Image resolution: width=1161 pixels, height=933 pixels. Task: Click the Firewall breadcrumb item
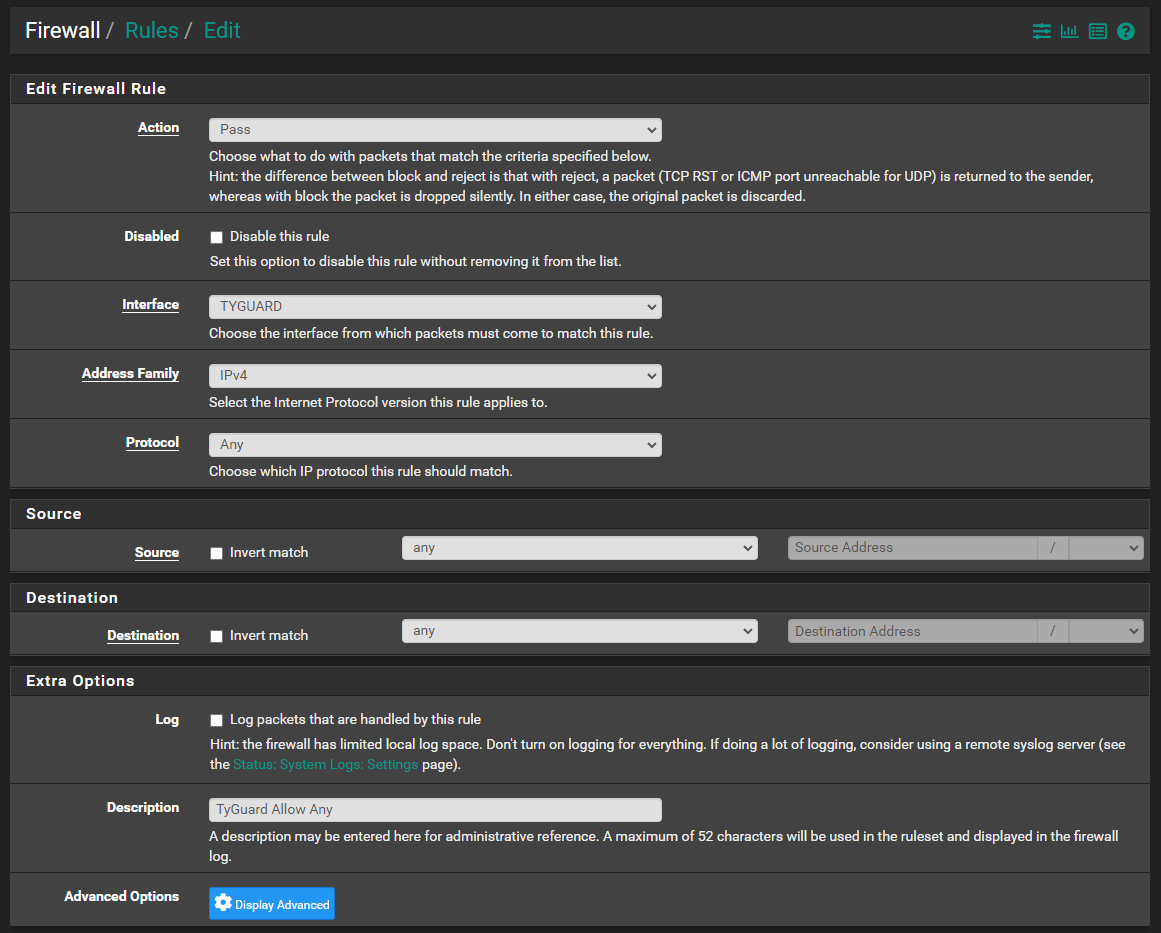[62, 30]
